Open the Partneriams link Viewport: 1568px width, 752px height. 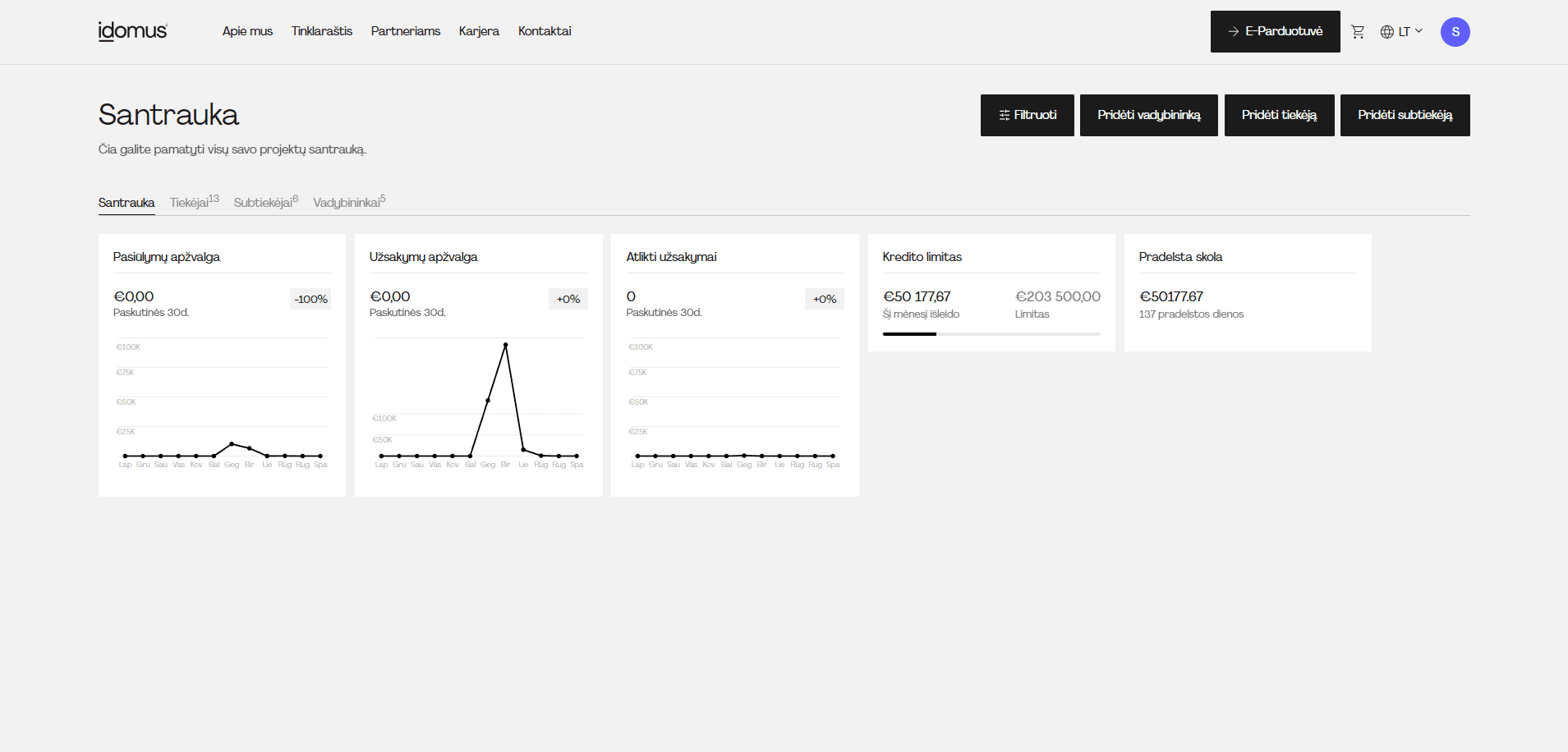click(406, 31)
